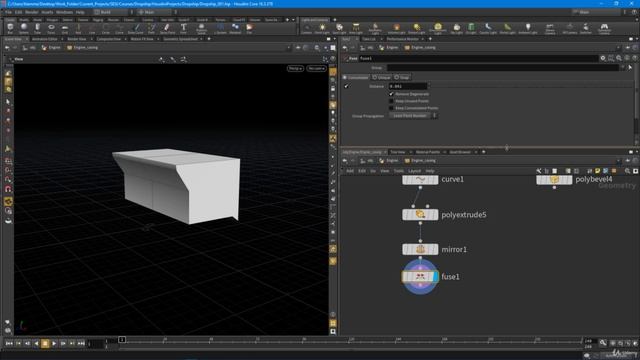Expand viewport path bar dropdown arrow

pyautogui.click(x=289, y=48)
